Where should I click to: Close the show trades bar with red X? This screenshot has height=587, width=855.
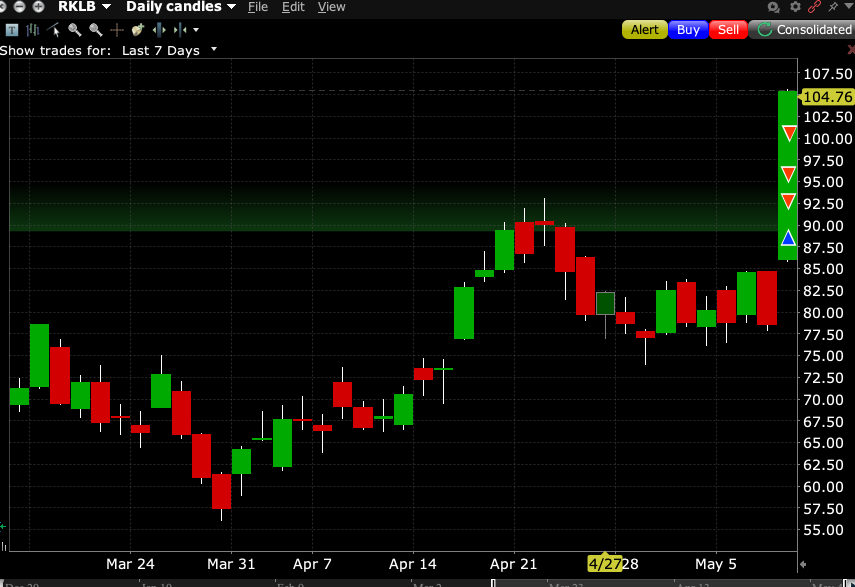click(x=851, y=50)
